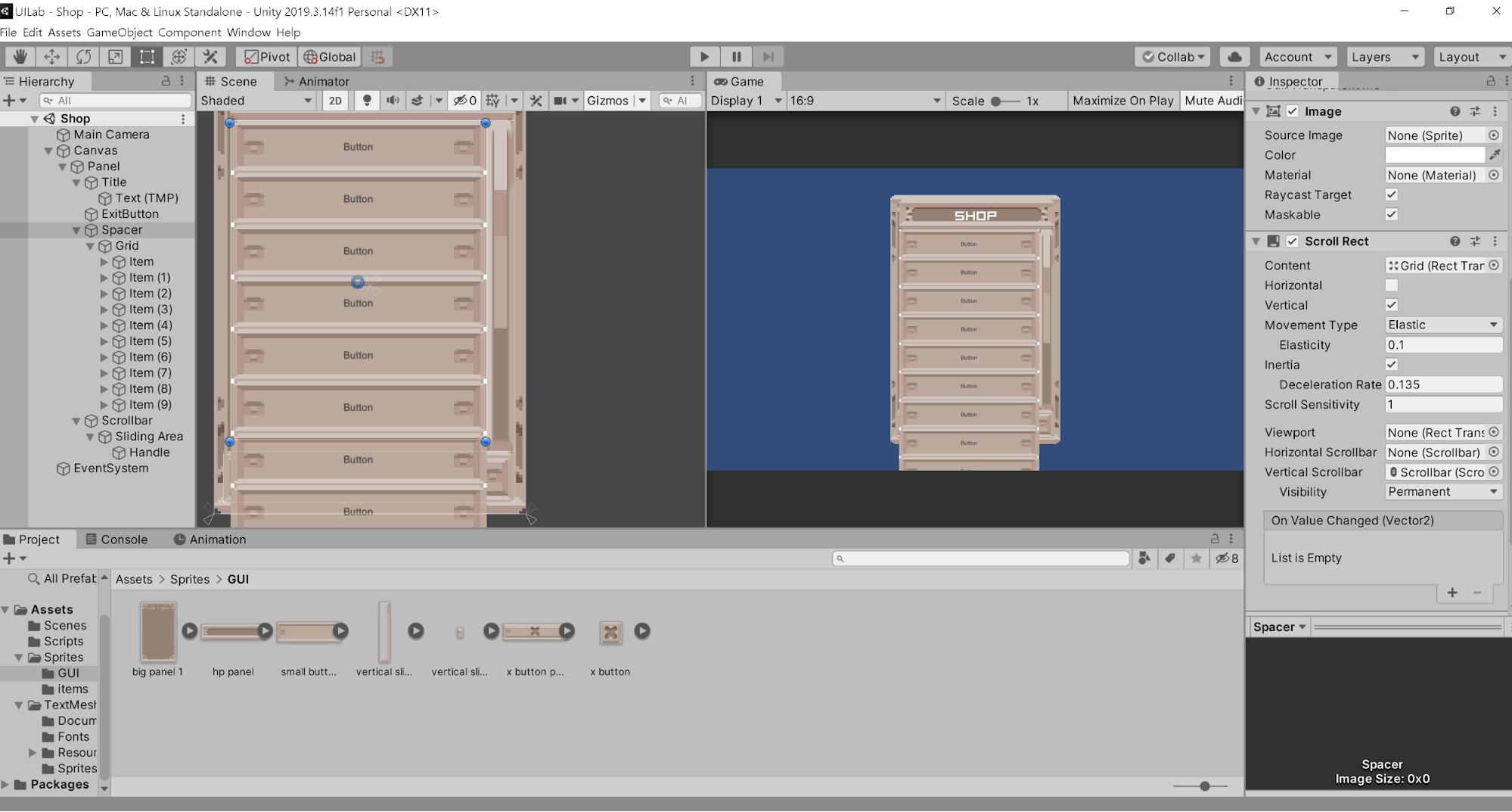Toggle scene lighting icon
The width and height of the screenshot is (1512, 812).
pyautogui.click(x=367, y=101)
